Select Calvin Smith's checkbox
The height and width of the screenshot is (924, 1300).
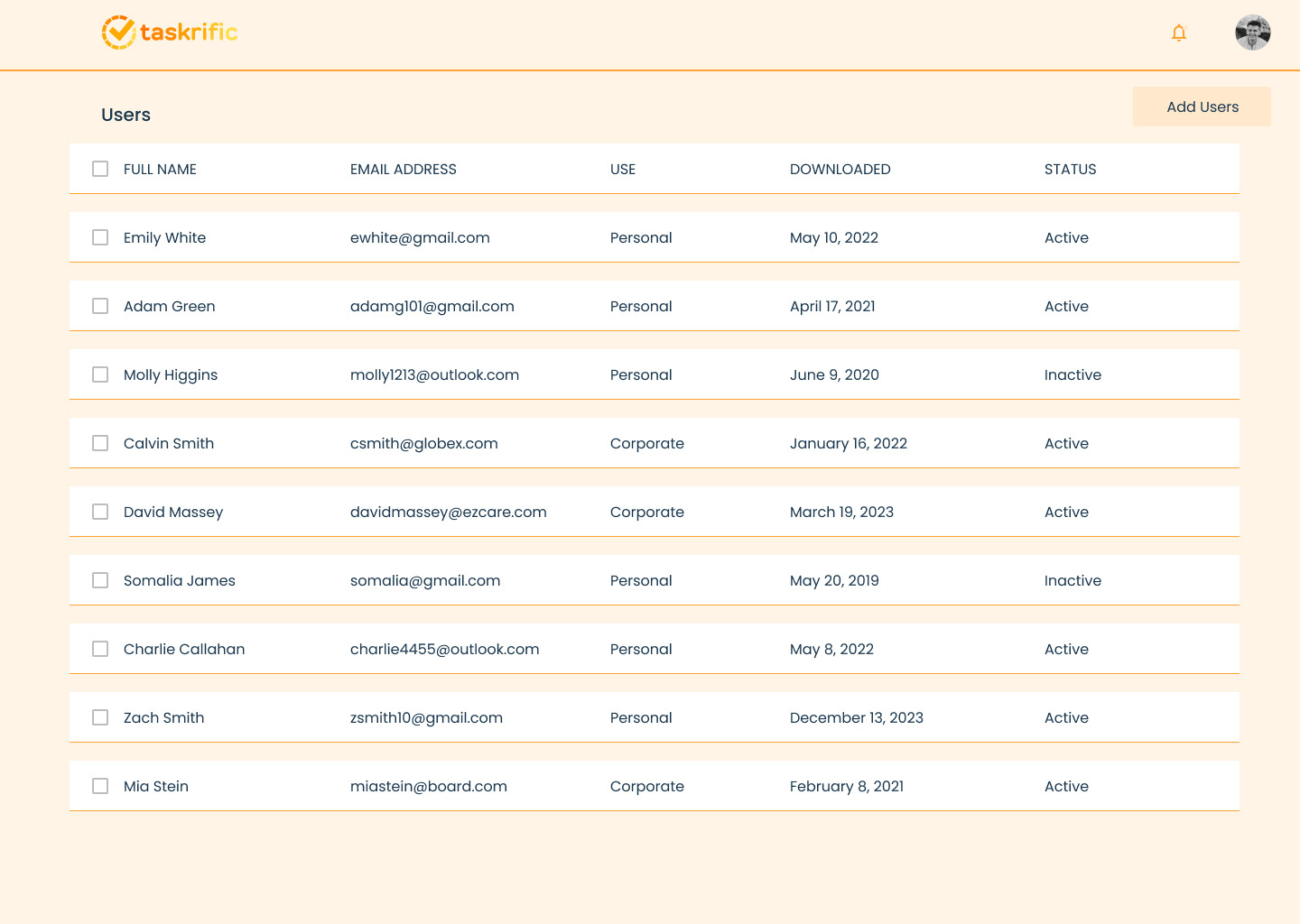(100, 443)
